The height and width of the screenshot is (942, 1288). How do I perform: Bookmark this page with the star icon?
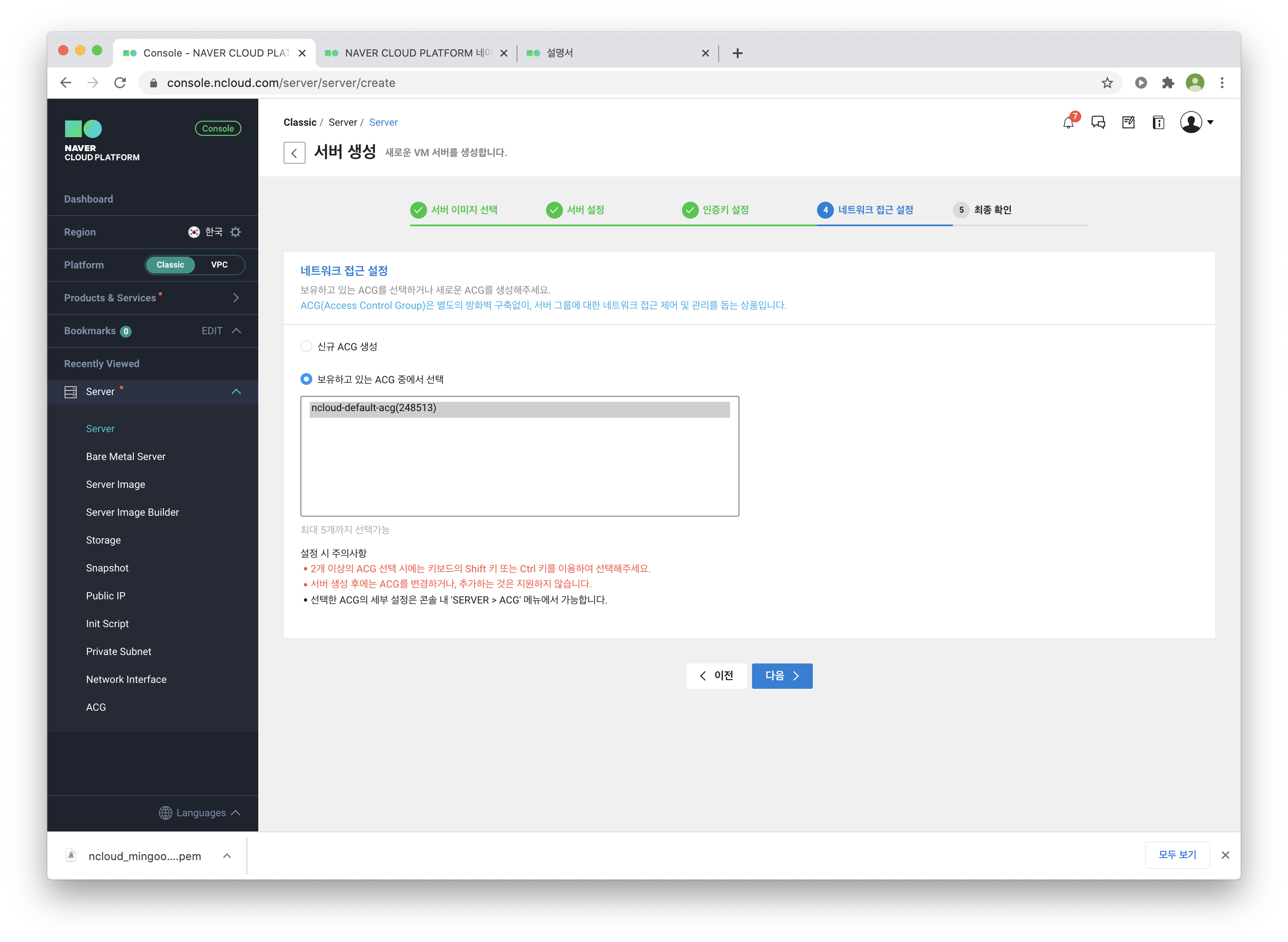pyautogui.click(x=1107, y=83)
